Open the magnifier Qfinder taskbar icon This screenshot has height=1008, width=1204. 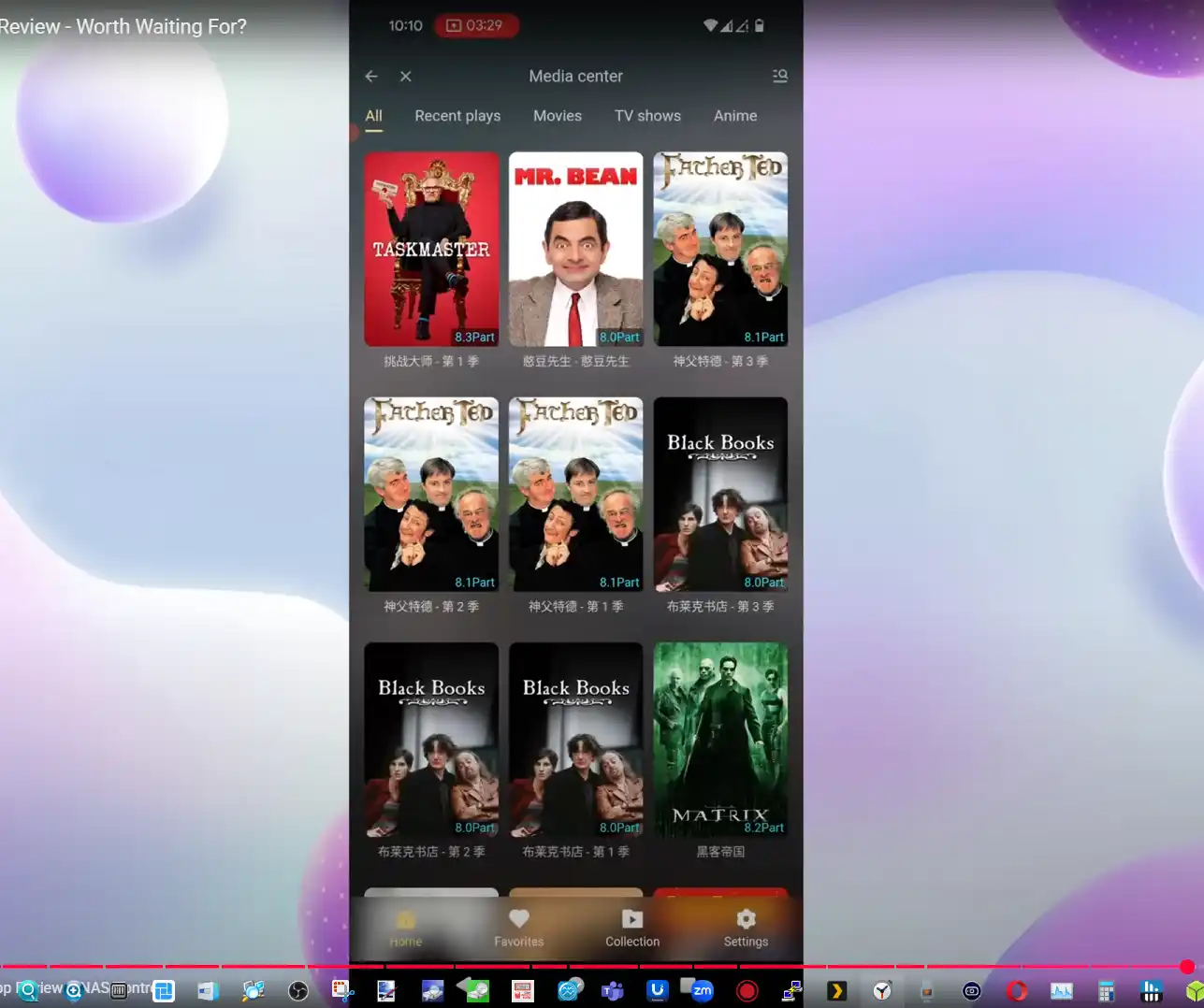(28, 991)
